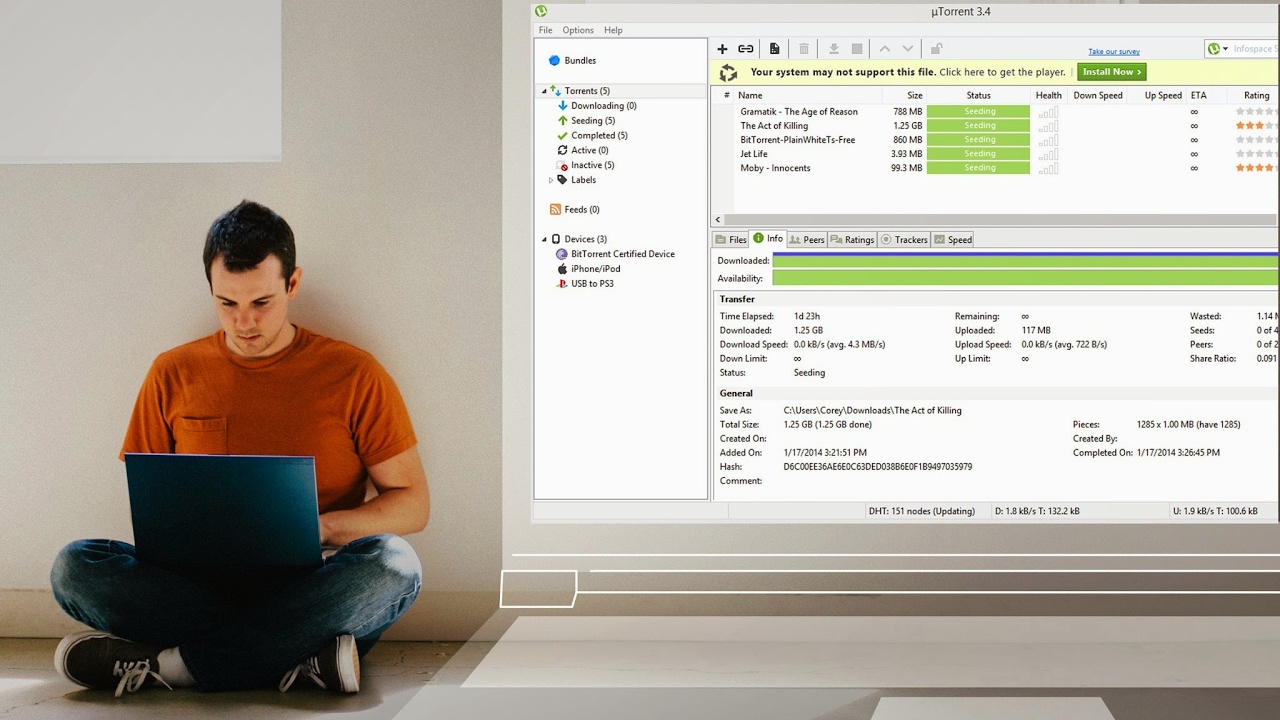Click the Infospace search field

[1255, 49]
